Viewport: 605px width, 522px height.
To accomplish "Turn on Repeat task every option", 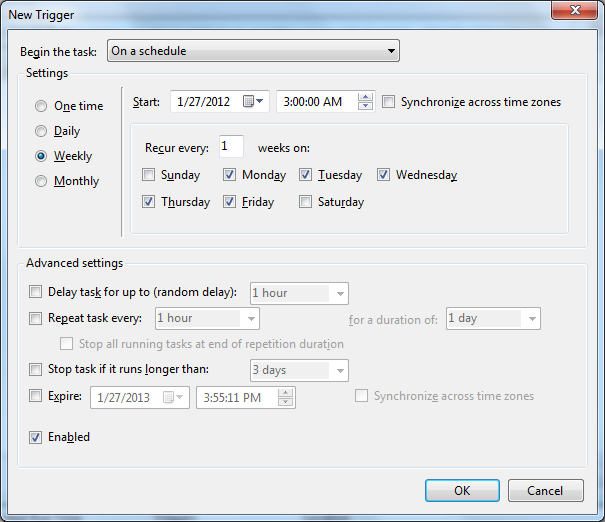I will 36,319.
